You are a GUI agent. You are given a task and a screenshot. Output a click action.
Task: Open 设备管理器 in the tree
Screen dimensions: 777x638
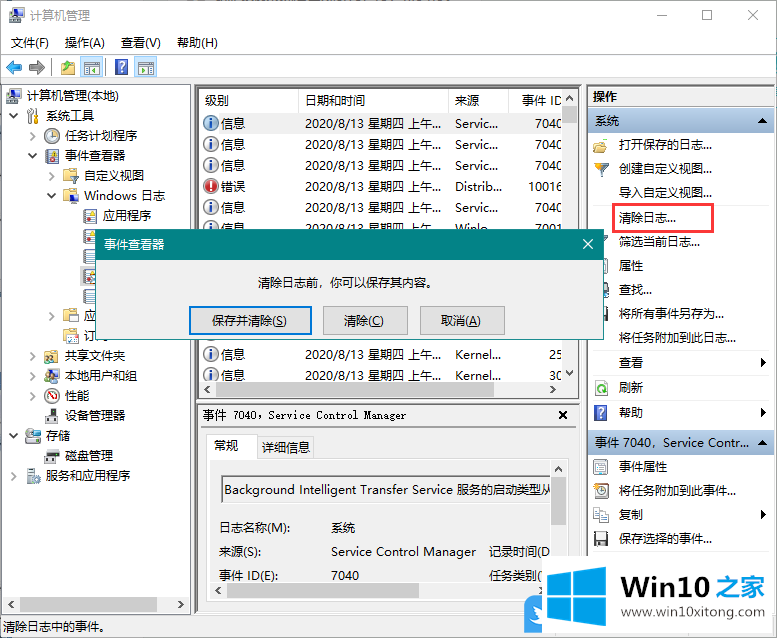95,415
